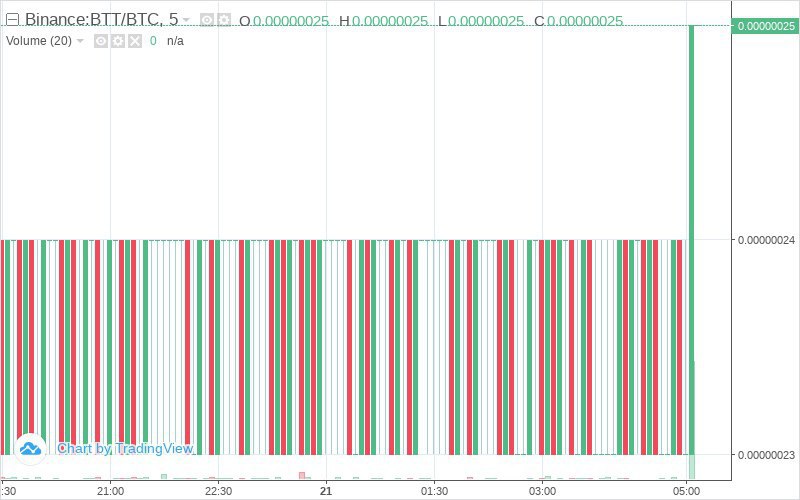The height and width of the screenshot is (500, 800).
Task: Click the 05:00 time axis label
Action: 686,491
